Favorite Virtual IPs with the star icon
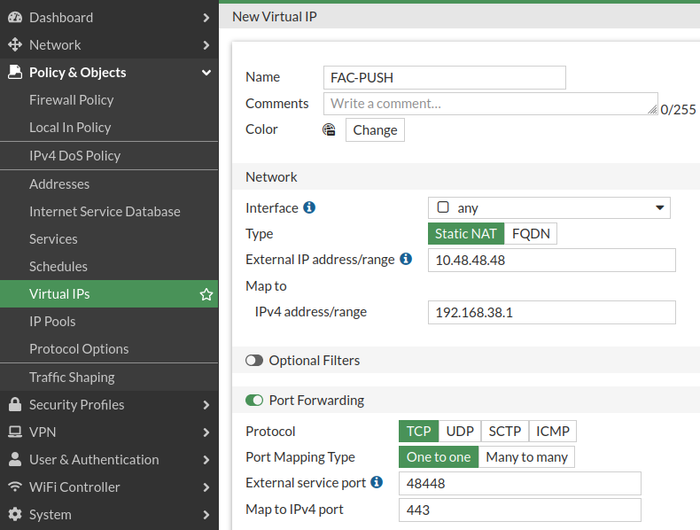Viewport: 700px width, 530px height. point(206,295)
